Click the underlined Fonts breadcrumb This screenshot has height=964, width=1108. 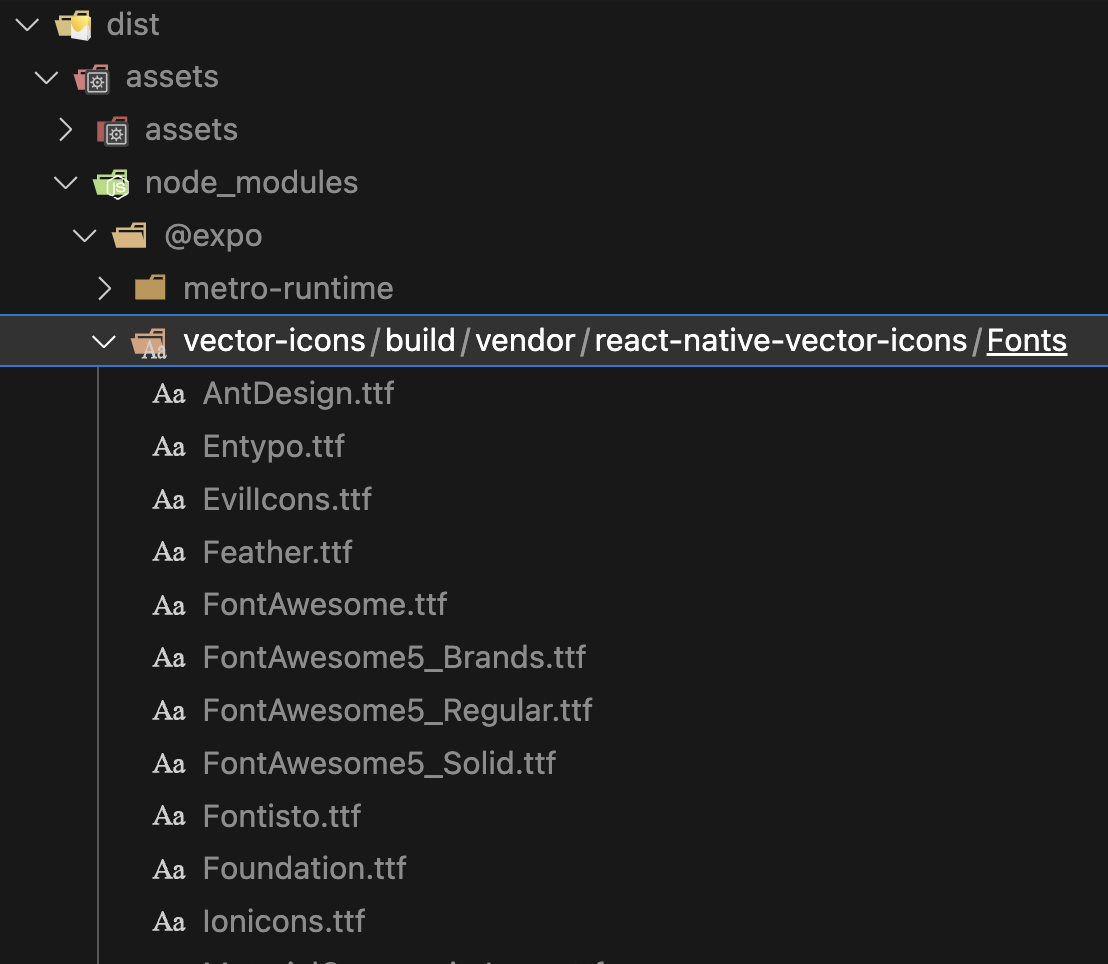[x=1026, y=340]
